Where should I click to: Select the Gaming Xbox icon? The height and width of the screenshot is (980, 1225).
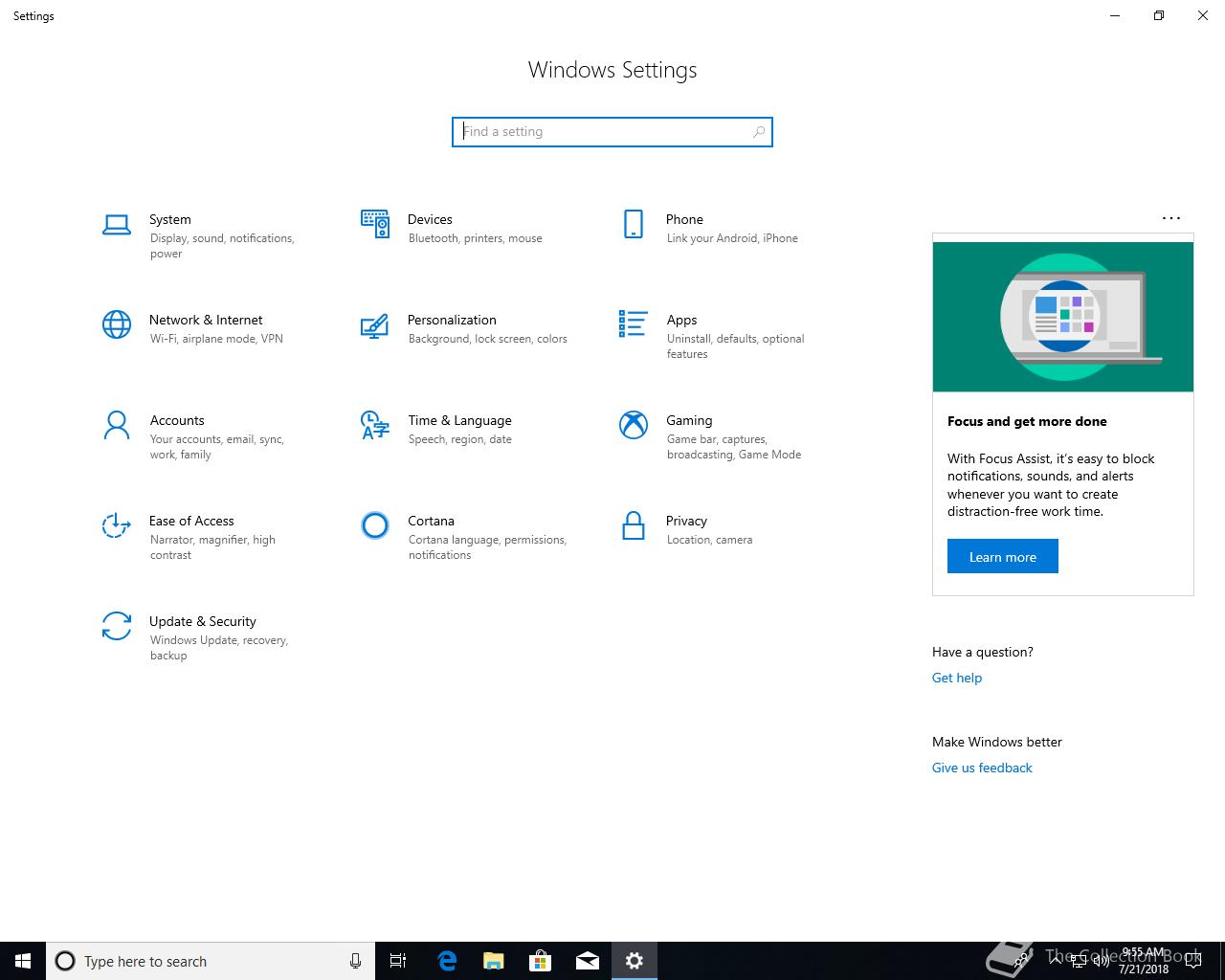[634, 425]
